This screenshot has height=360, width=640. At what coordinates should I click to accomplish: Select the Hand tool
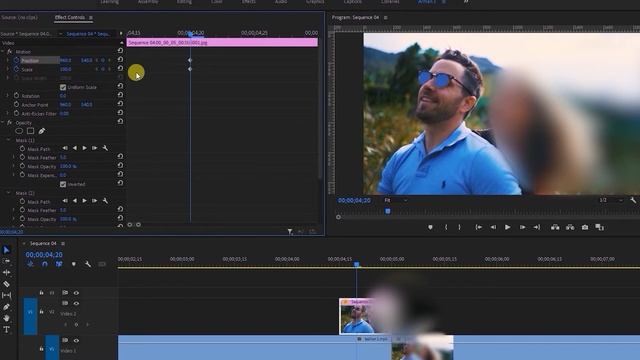[x=7, y=318]
